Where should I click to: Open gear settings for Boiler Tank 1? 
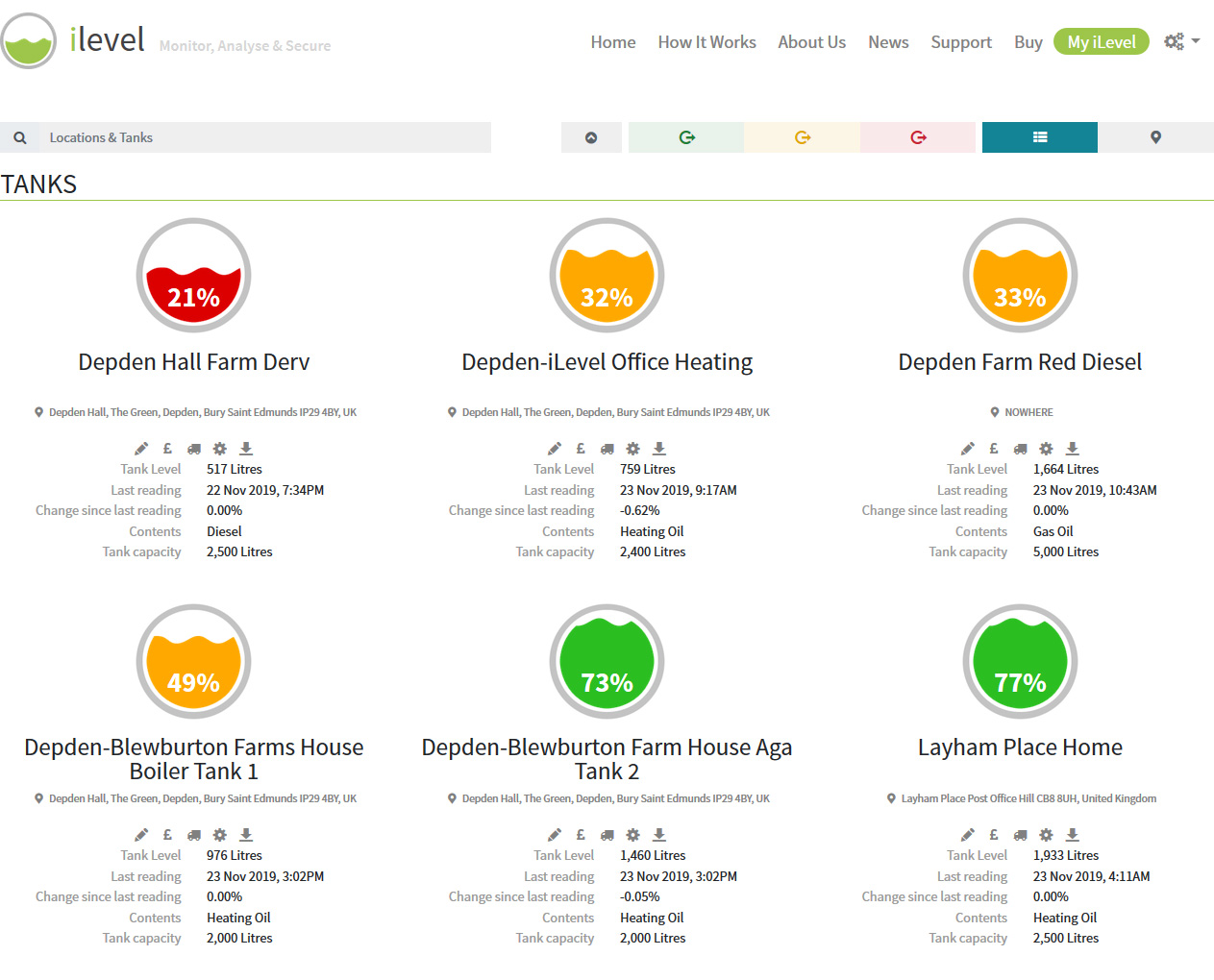coord(220,835)
